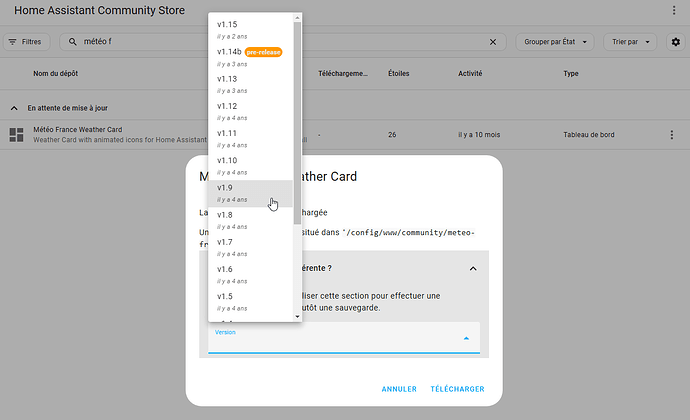
Task: Click the ANNULER button
Action: tap(399, 389)
